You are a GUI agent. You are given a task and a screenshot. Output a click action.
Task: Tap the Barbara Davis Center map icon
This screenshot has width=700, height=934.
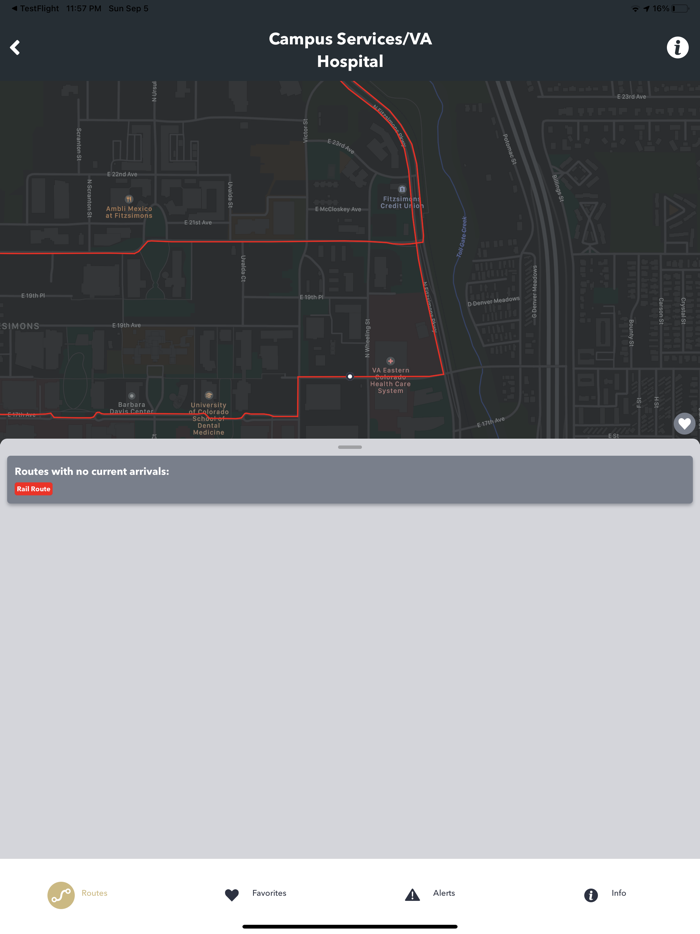tap(132, 396)
